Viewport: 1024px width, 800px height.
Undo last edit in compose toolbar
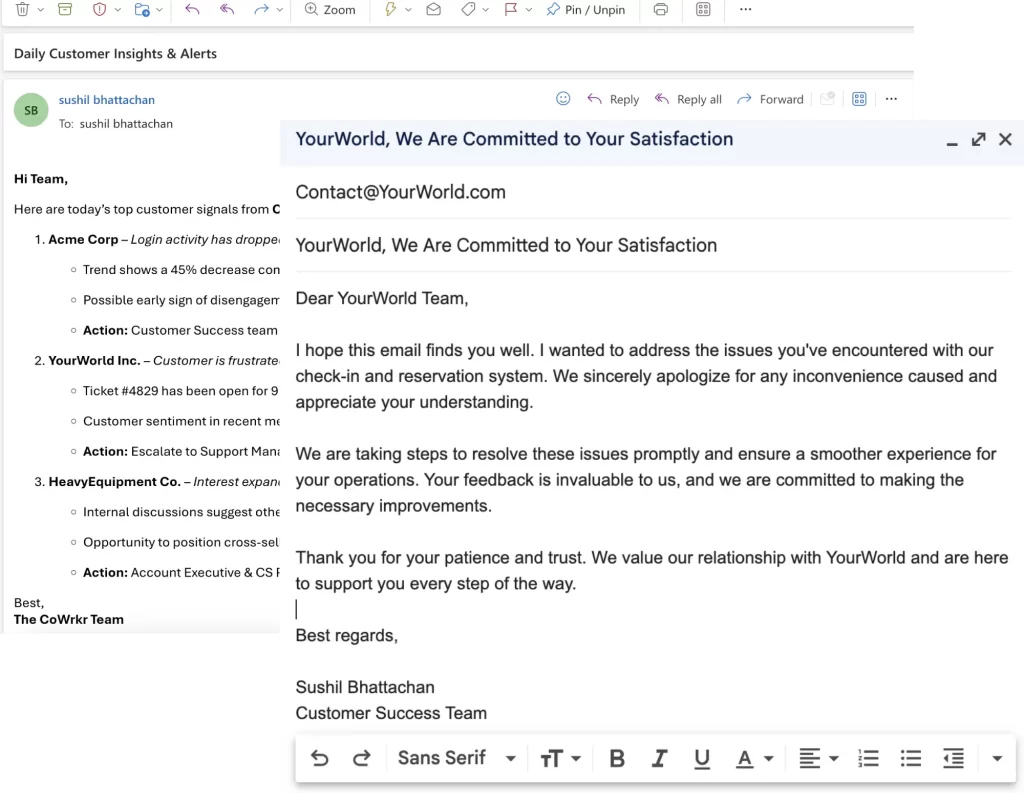coord(320,758)
